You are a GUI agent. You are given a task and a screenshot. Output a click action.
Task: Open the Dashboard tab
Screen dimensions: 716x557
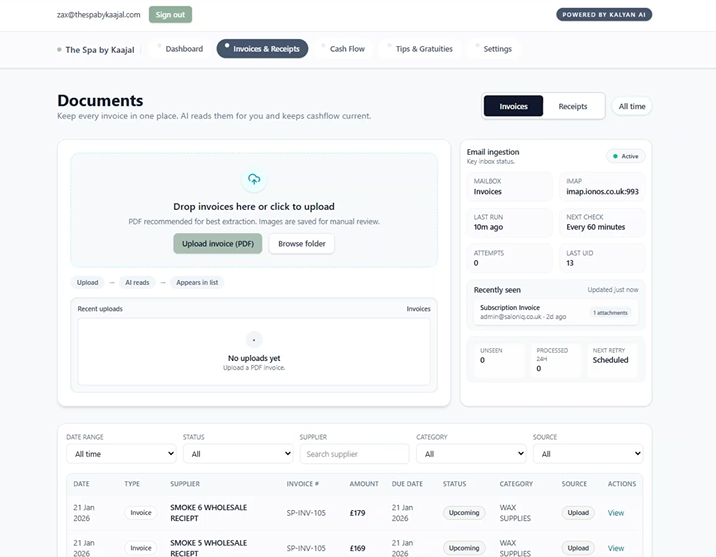click(183, 49)
